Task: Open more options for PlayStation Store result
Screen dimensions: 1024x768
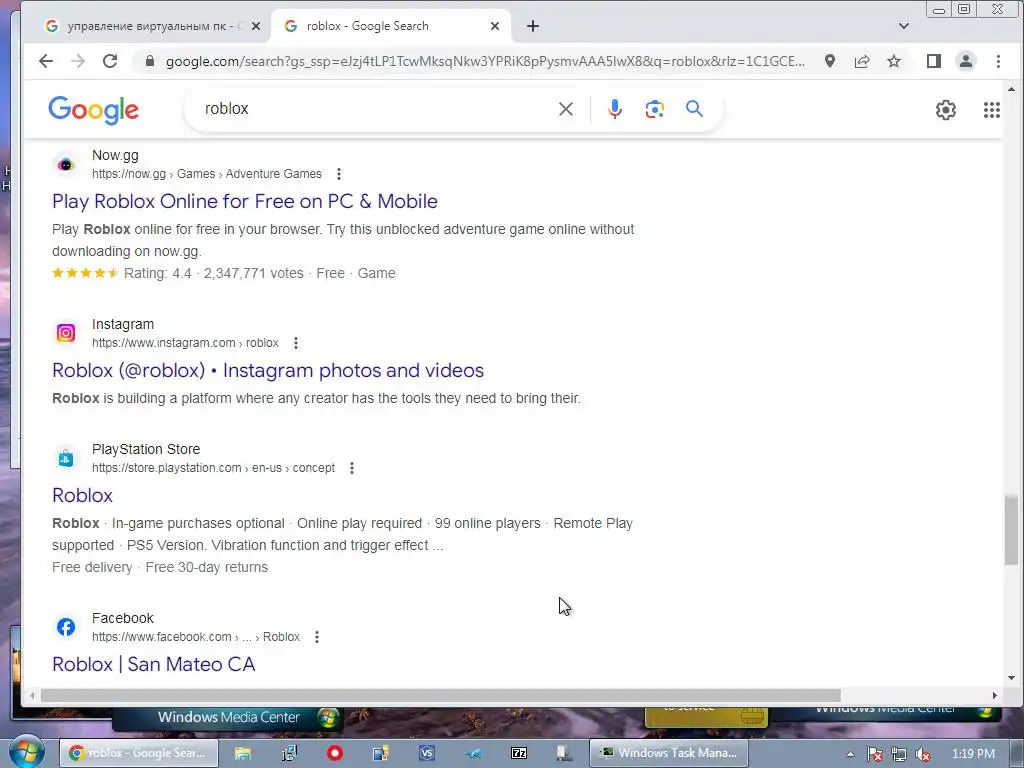Action: point(351,468)
